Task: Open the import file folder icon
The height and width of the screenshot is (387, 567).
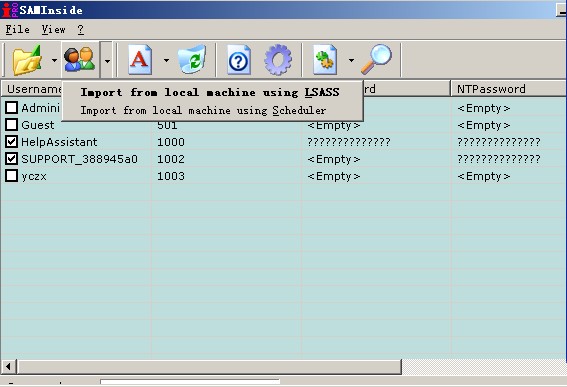Action: click(27, 60)
